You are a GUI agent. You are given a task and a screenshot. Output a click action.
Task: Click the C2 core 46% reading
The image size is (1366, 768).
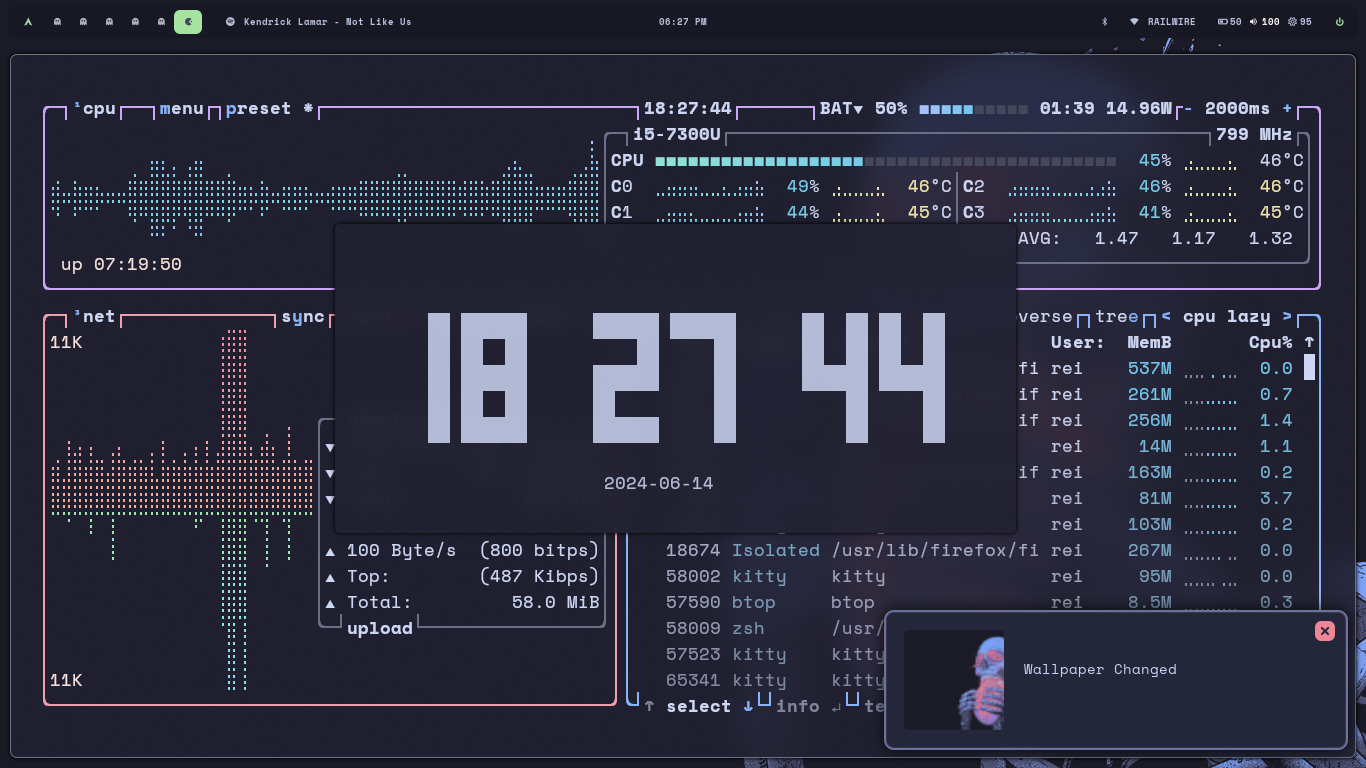[x=1155, y=186]
